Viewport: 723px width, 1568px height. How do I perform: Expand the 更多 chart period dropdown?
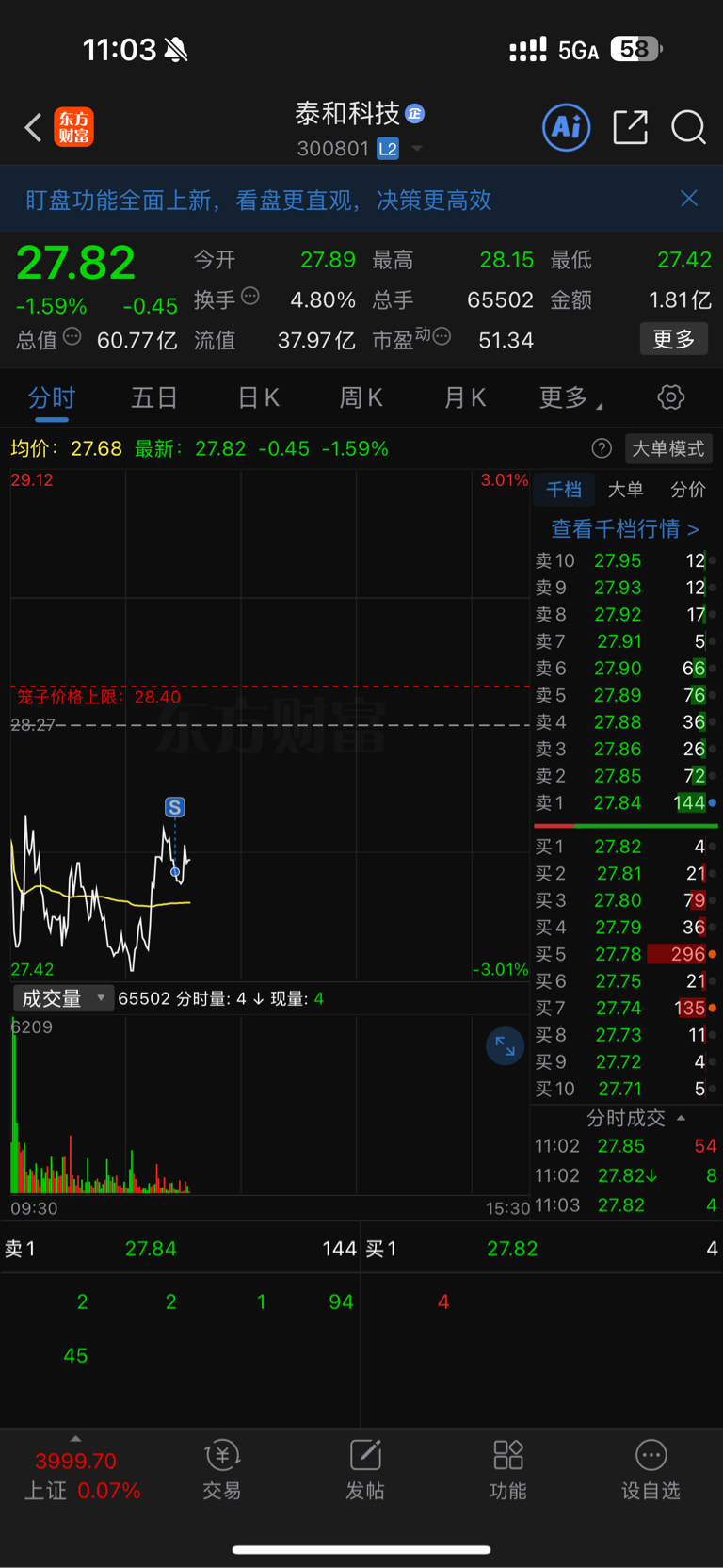pyautogui.click(x=570, y=397)
